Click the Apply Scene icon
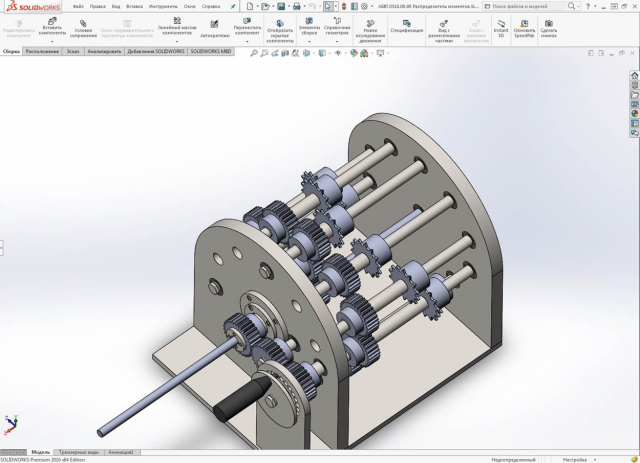 click(x=364, y=53)
